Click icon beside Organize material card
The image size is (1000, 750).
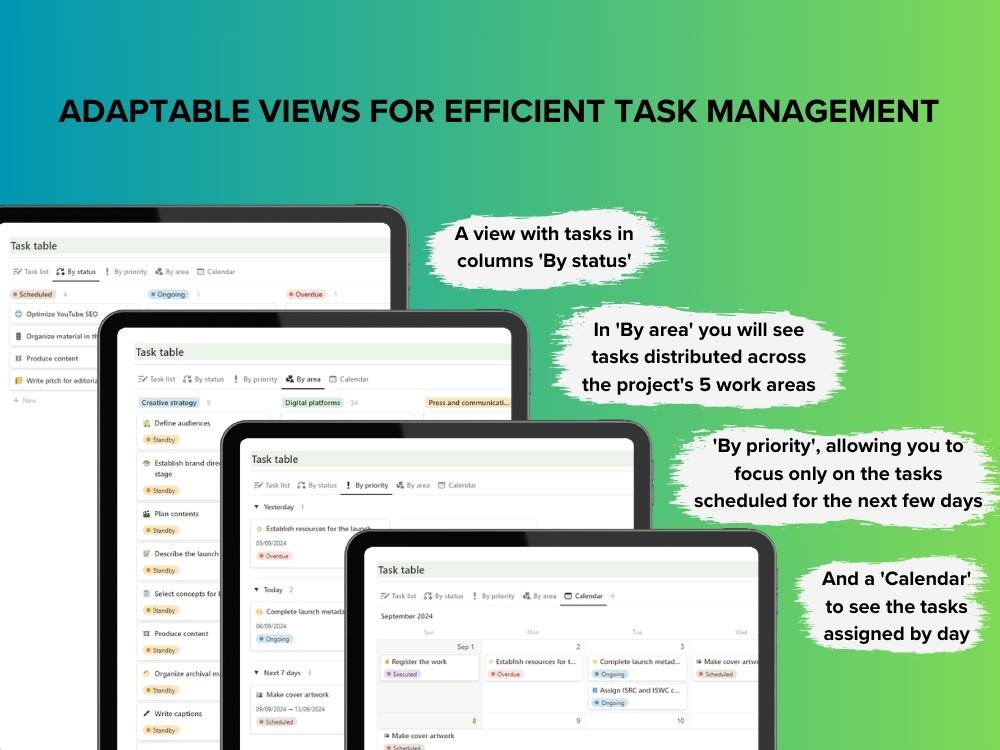[x=18, y=336]
